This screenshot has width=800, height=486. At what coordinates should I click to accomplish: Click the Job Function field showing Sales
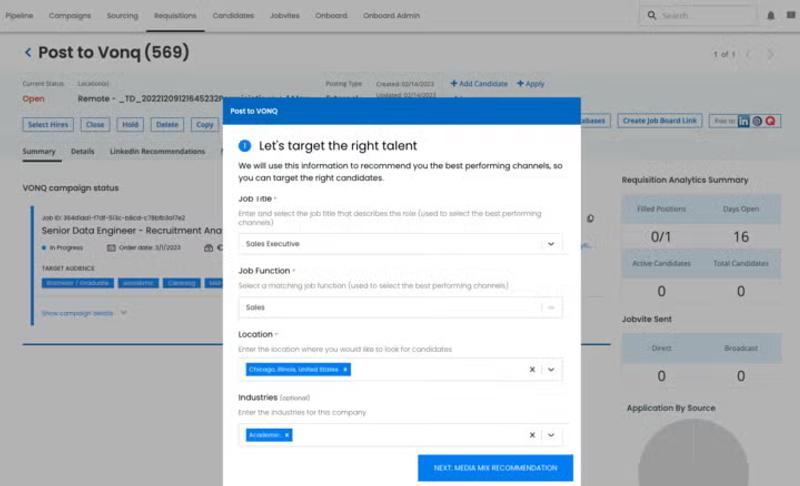coord(400,308)
